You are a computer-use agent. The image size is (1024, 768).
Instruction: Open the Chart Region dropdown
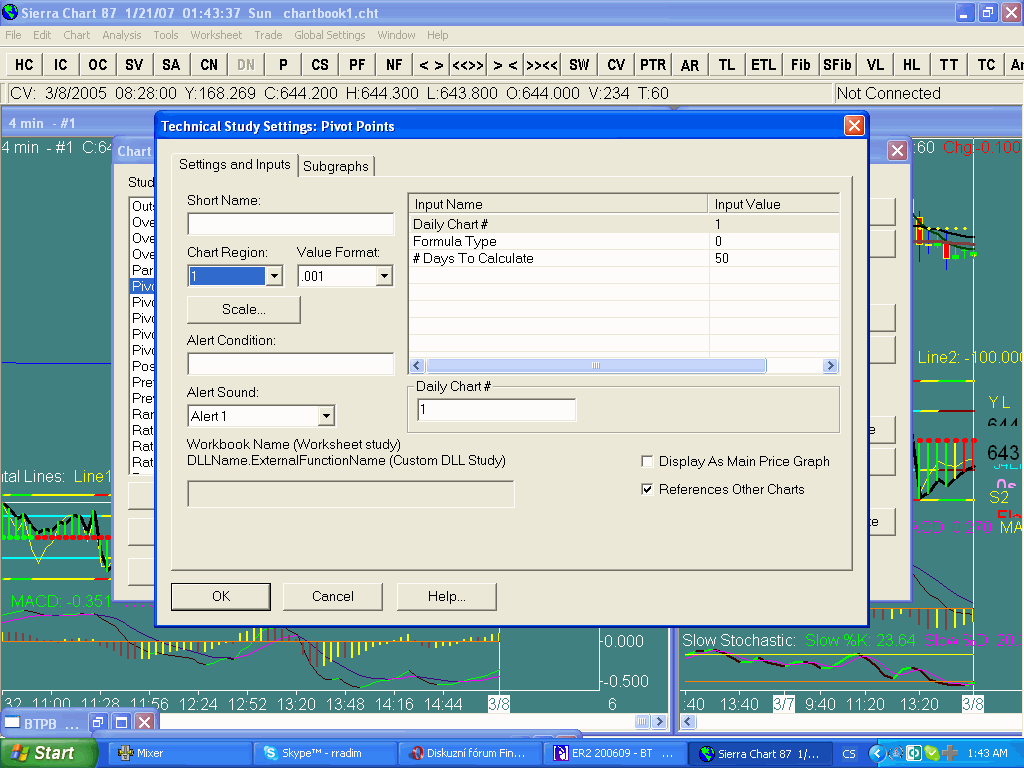pos(274,276)
